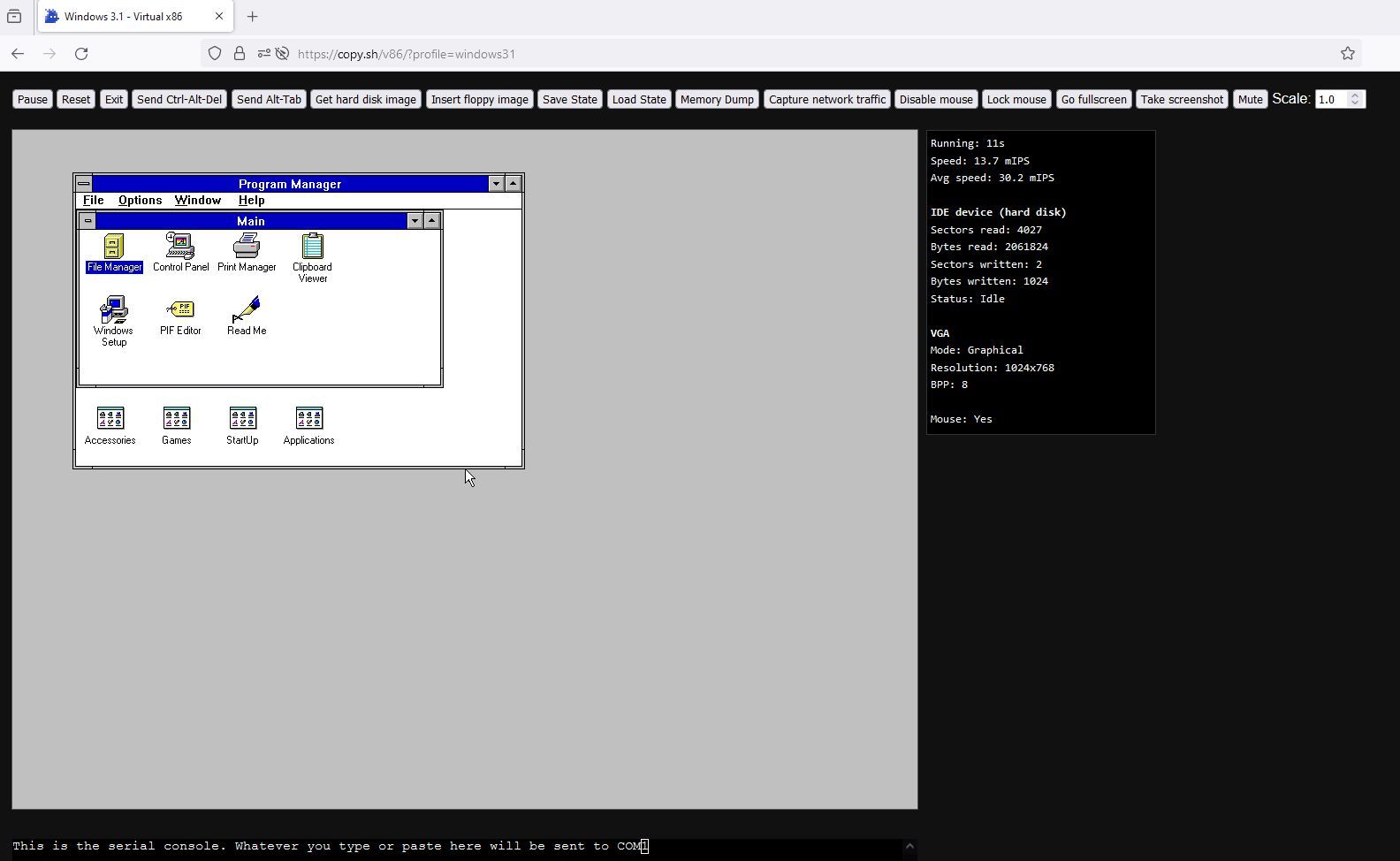Image resolution: width=1400 pixels, height=861 pixels.
Task: Select the PIF Editor icon
Action: pyautogui.click(x=180, y=316)
